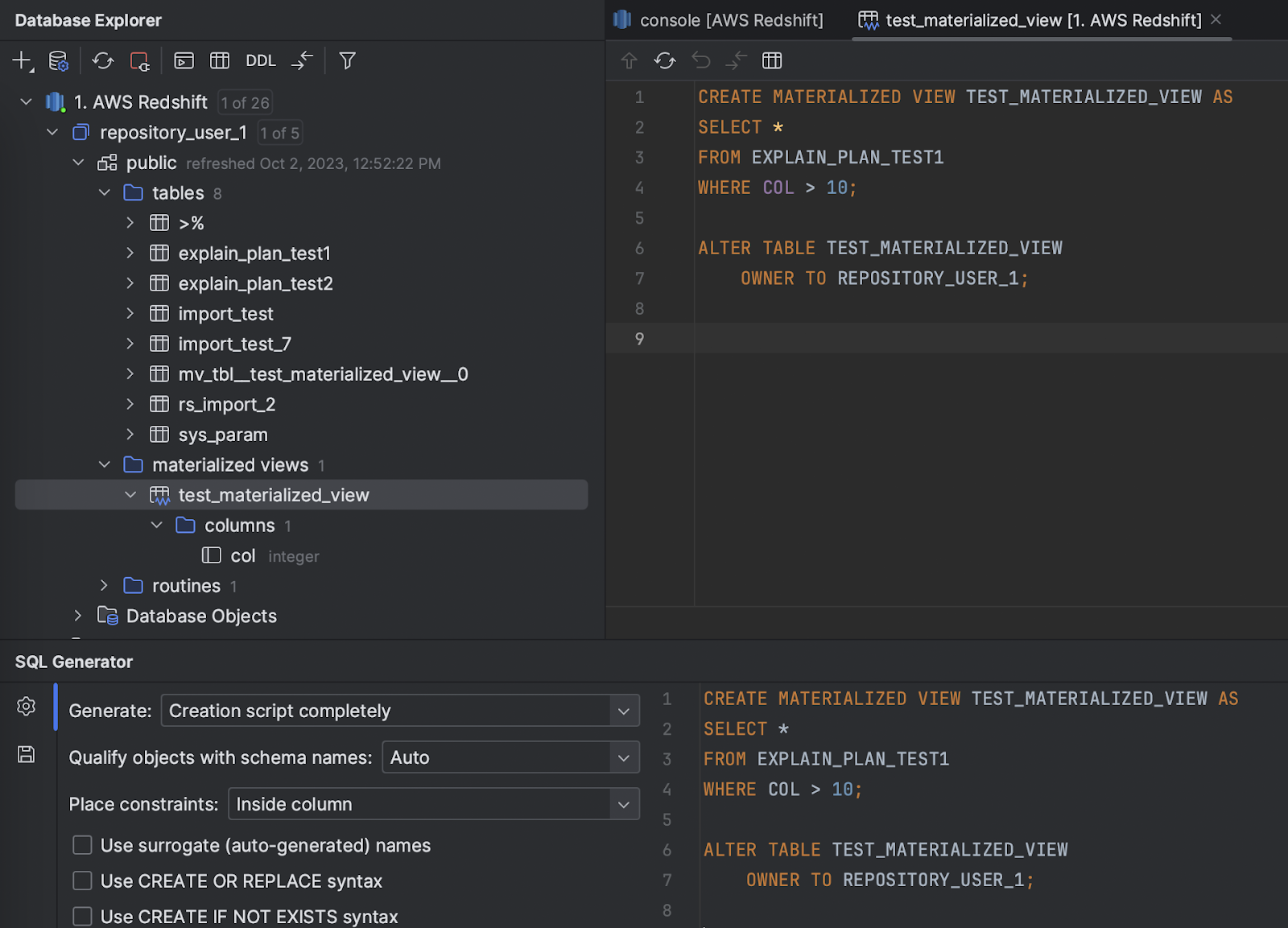Image resolution: width=1288 pixels, height=928 pixels.
Task: Open Data Source Properties icon
Action: click(58, 60)
